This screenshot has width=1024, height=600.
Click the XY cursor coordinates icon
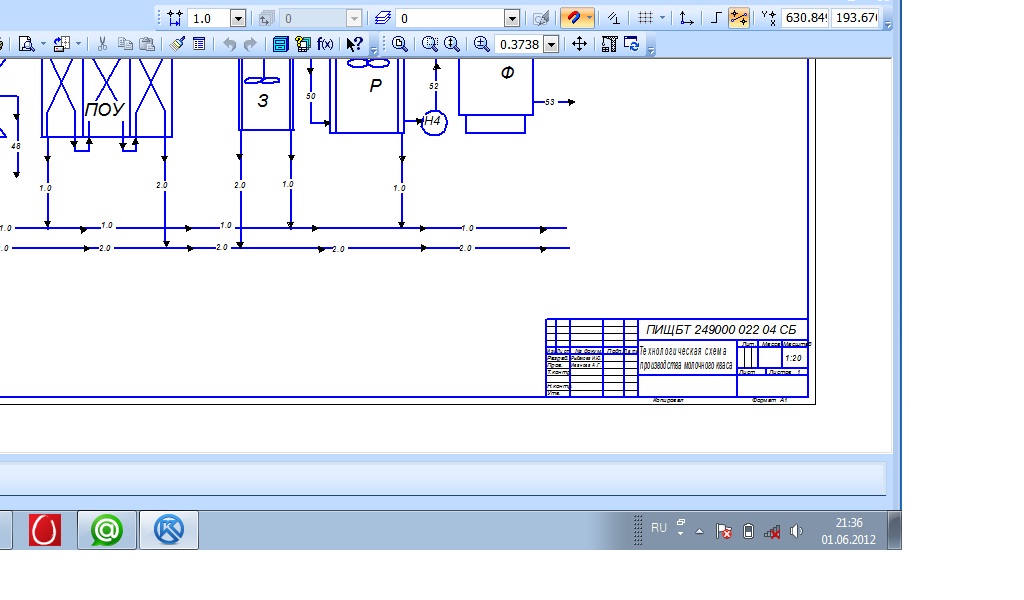click(769, 18)
